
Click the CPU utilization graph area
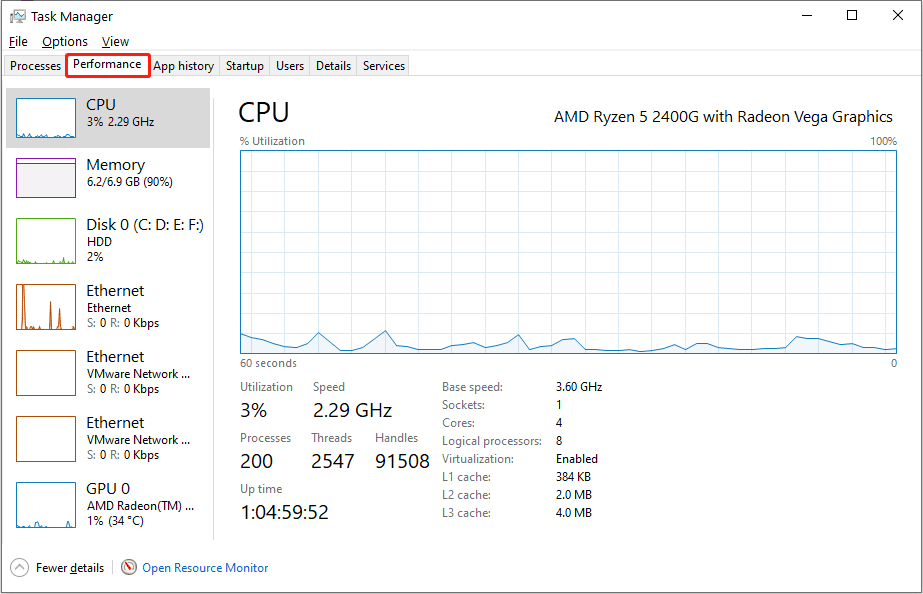tap(568, 251)
